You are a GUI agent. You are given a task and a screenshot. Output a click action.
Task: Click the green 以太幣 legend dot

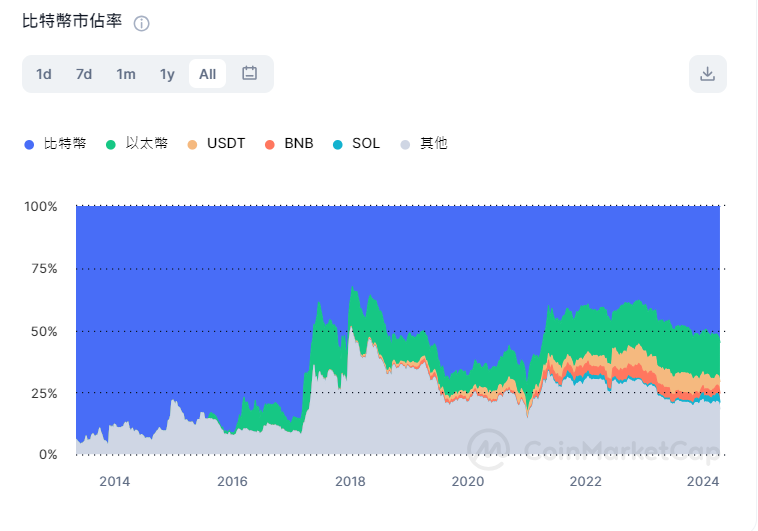tap(111, 145)
